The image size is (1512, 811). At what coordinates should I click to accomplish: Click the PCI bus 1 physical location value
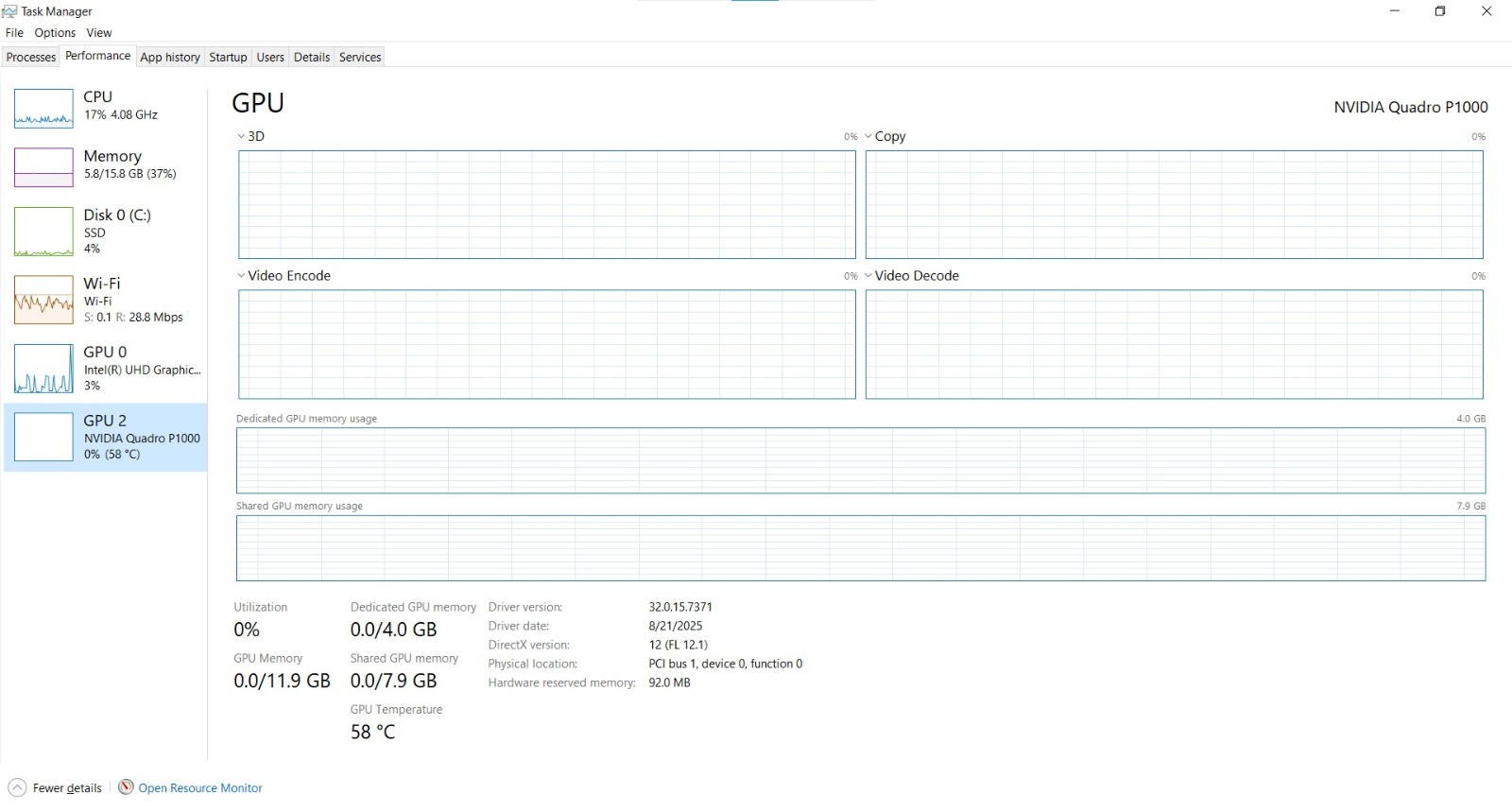tap(726, 664)
